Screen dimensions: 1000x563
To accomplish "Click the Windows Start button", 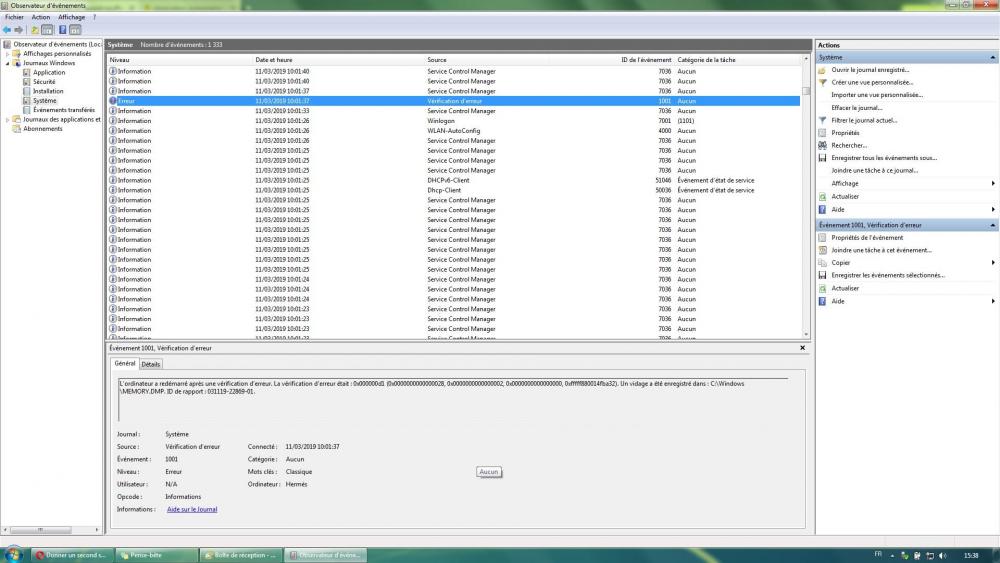I will tap(13, 554).
